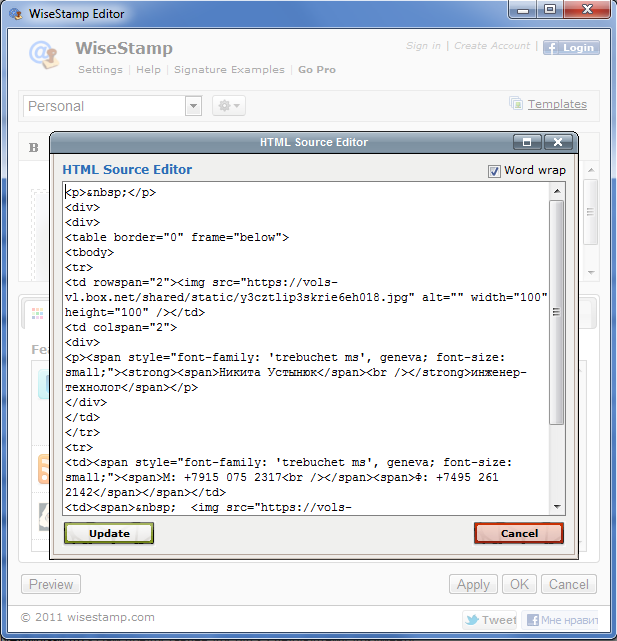Click the background editor scroll down arrow
This screenshot has width=617, height=641.
point(591,272)
